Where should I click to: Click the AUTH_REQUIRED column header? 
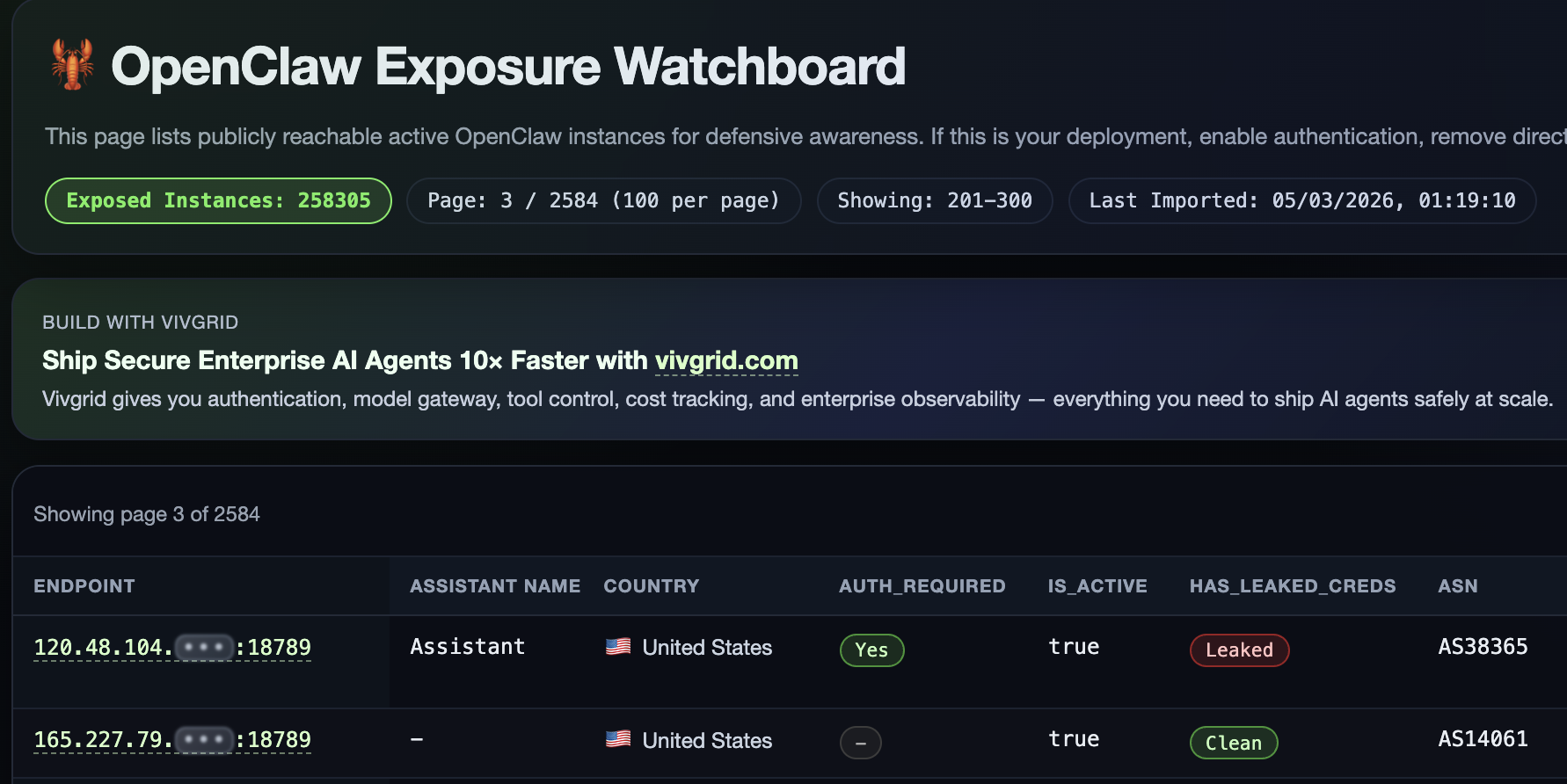pyautogui.click(x=922, y=586)
